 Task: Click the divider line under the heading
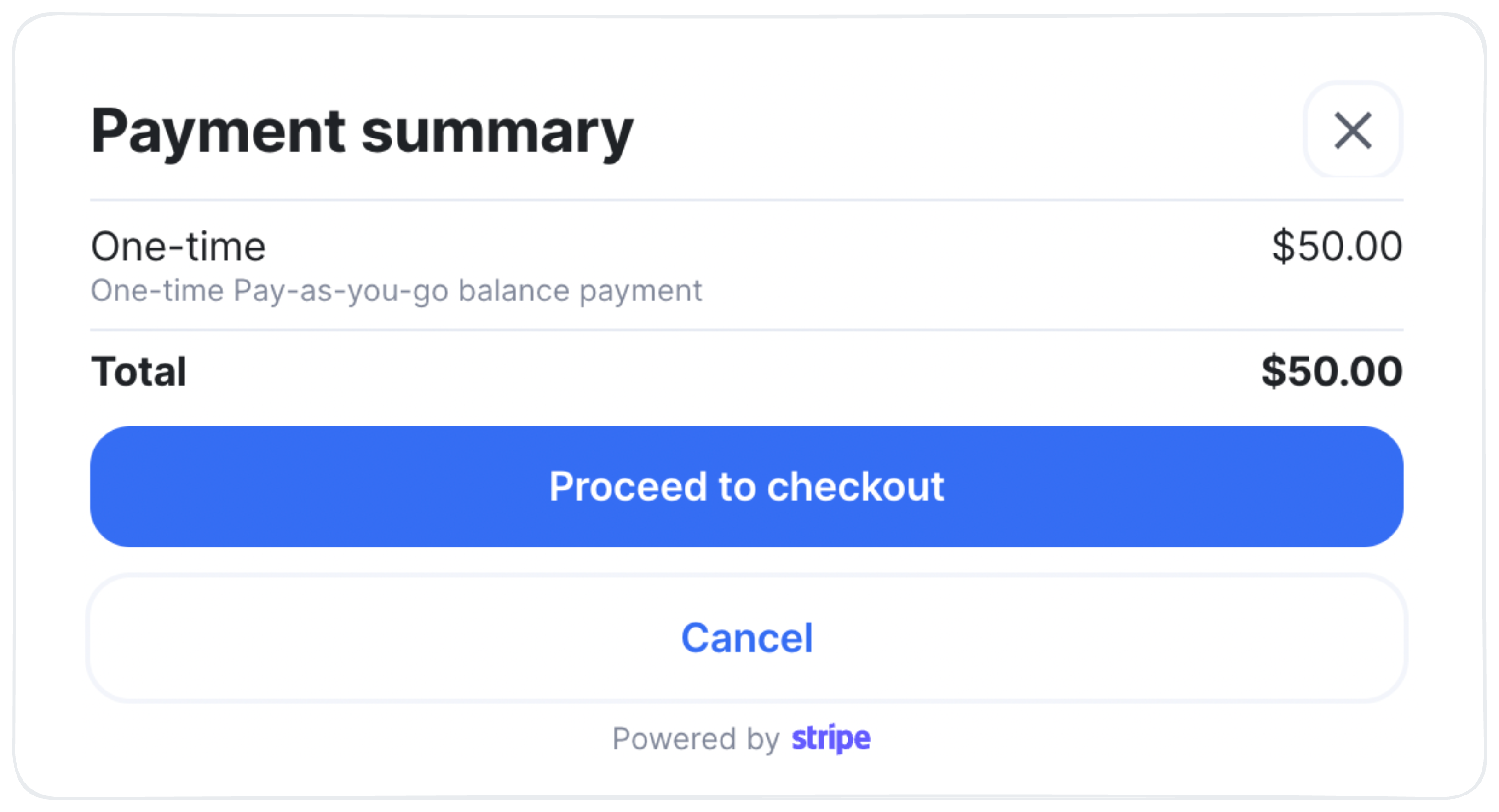747,200
